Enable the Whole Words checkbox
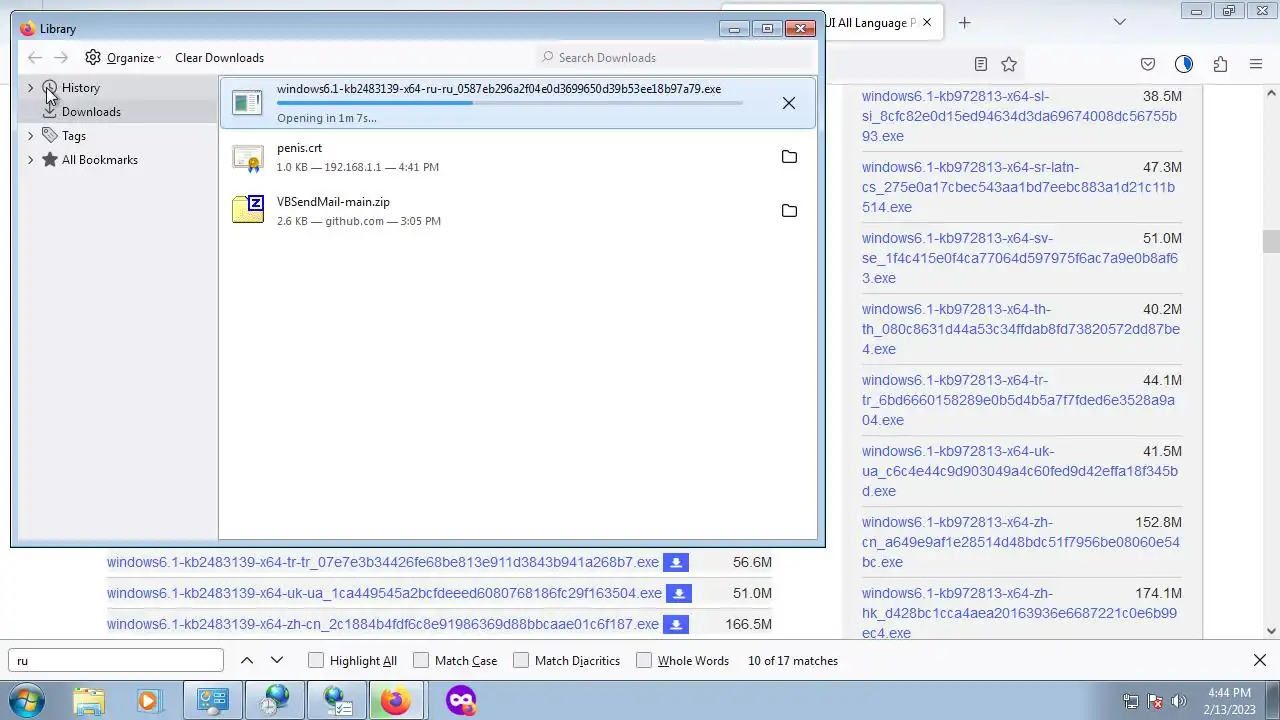This screenshot has height=720, width=1280. (644, 660)
